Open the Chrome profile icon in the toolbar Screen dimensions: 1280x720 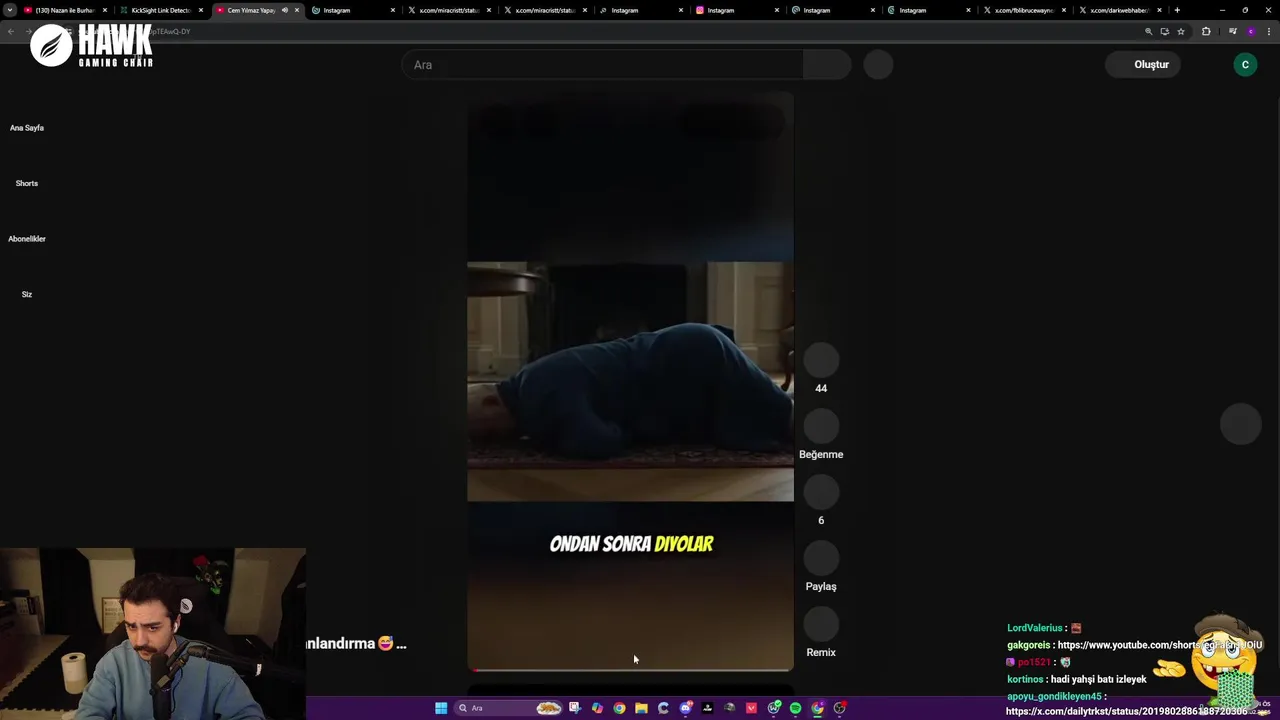1250,32
